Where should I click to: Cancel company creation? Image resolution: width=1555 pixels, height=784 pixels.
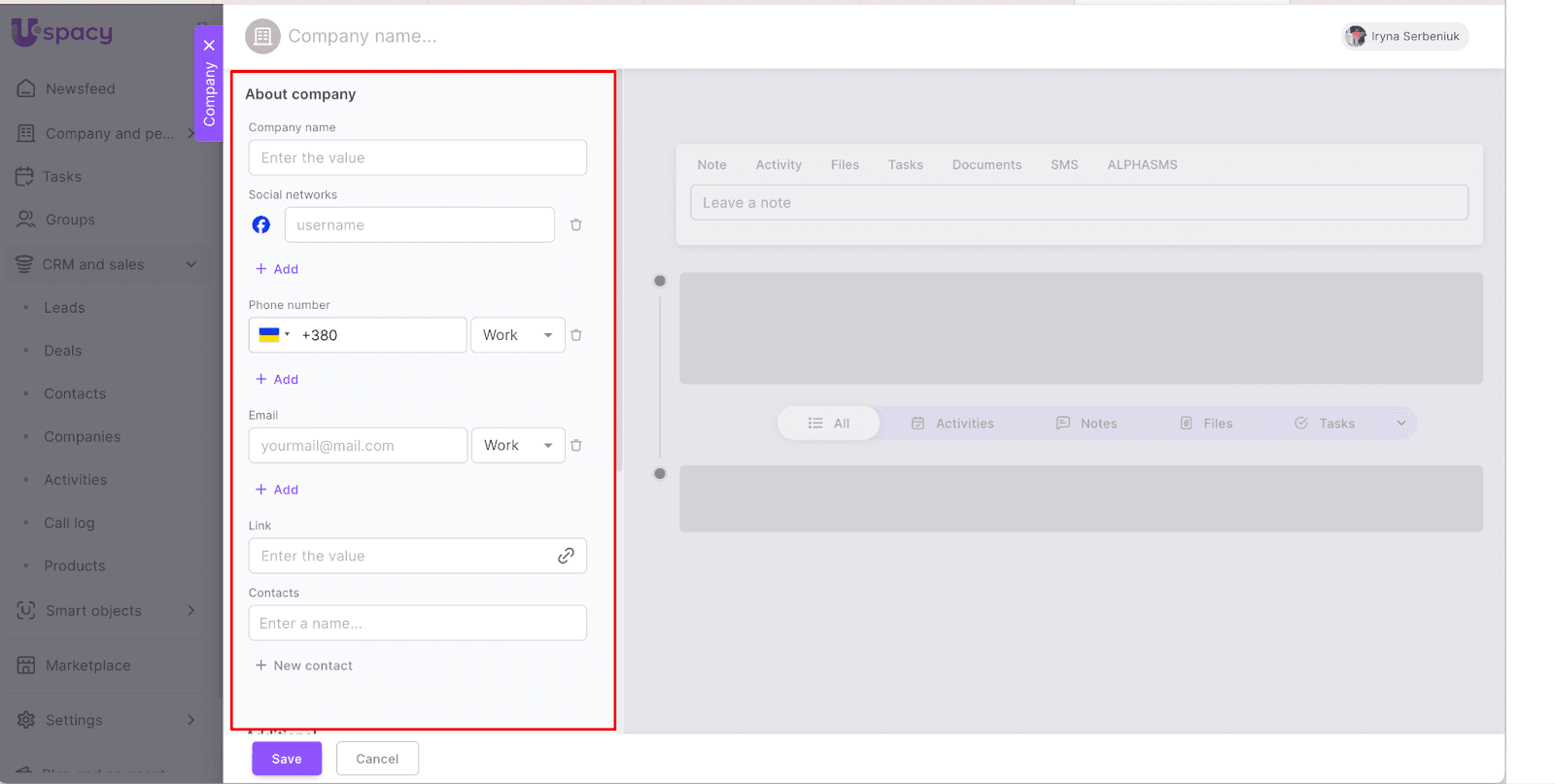(377, 759)
